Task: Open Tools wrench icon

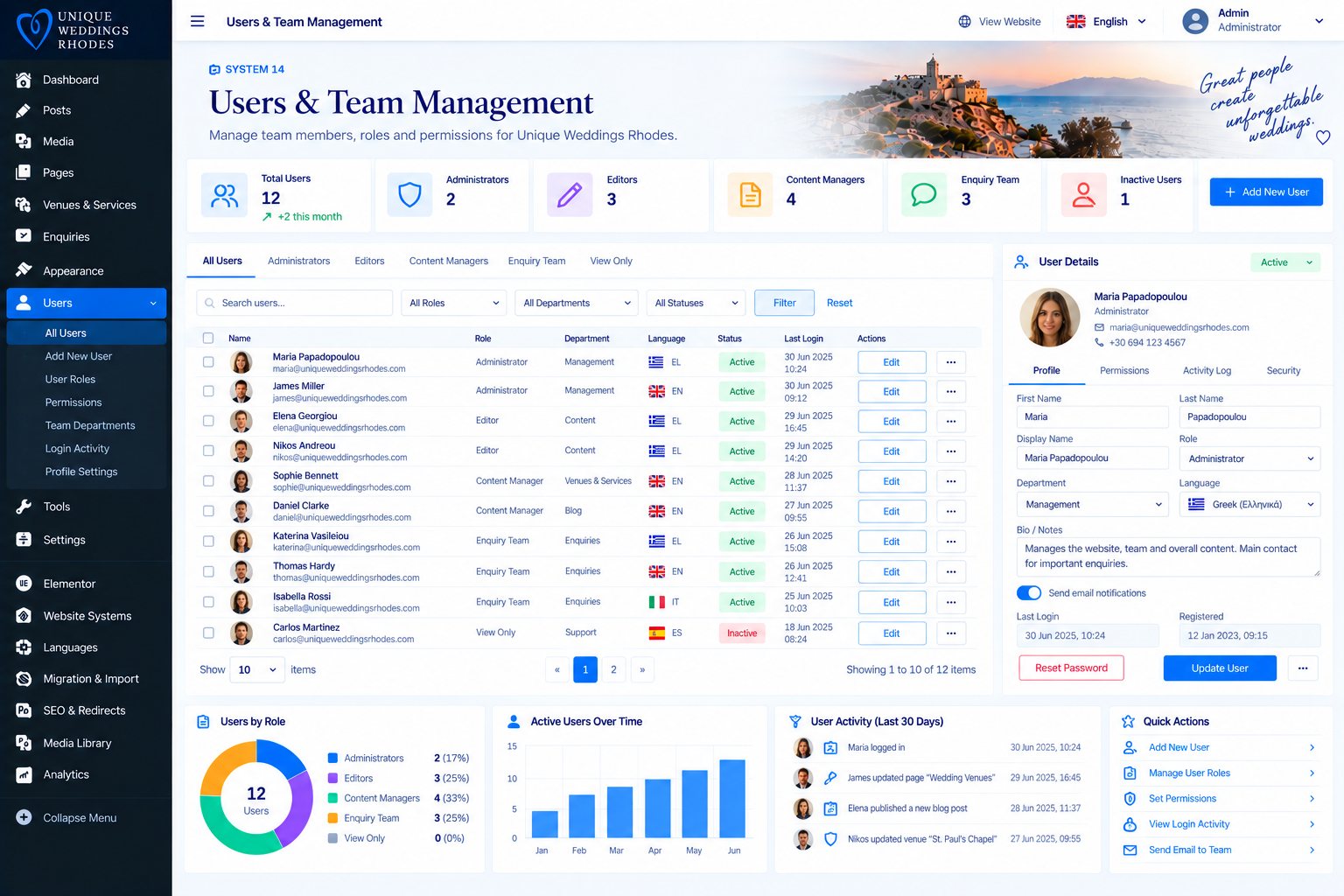Action: pos(24,507)
